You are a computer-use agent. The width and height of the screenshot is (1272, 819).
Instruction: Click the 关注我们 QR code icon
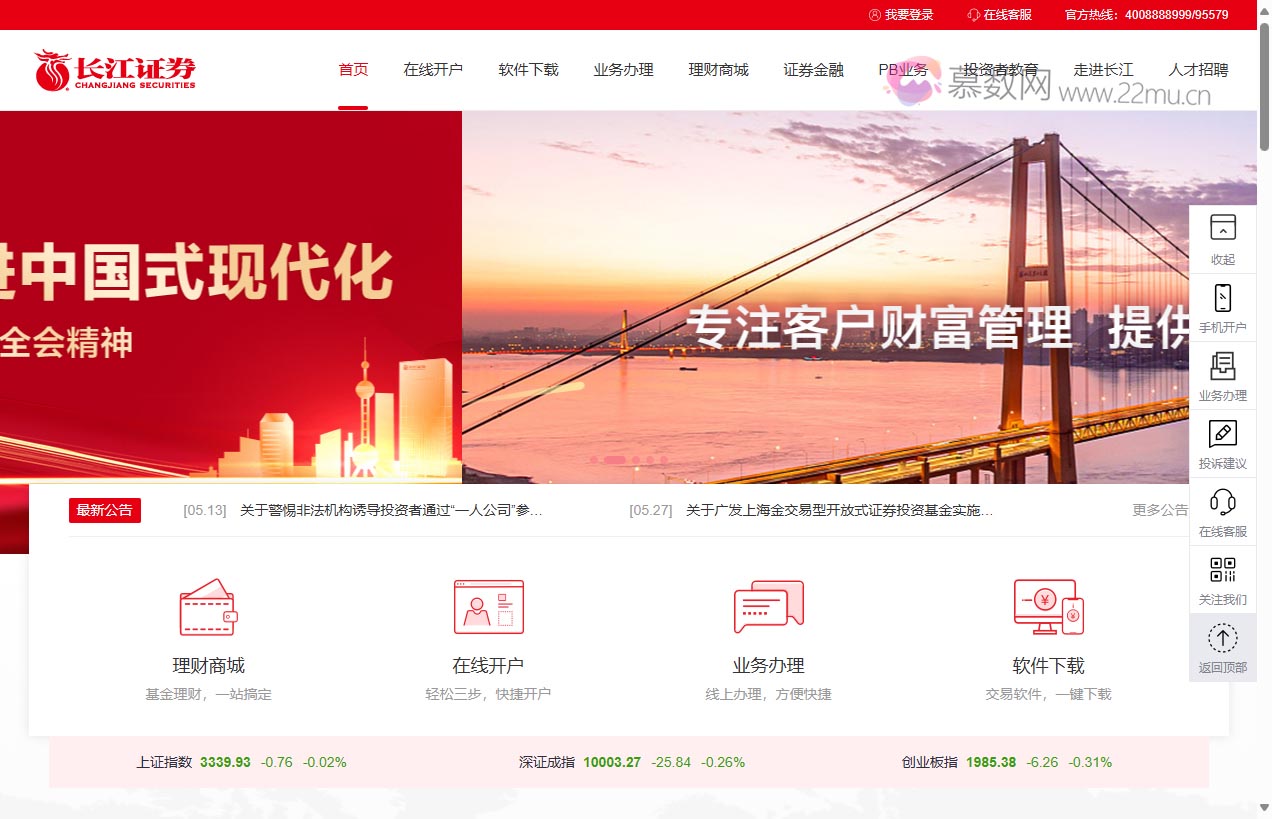[1222, 570]
